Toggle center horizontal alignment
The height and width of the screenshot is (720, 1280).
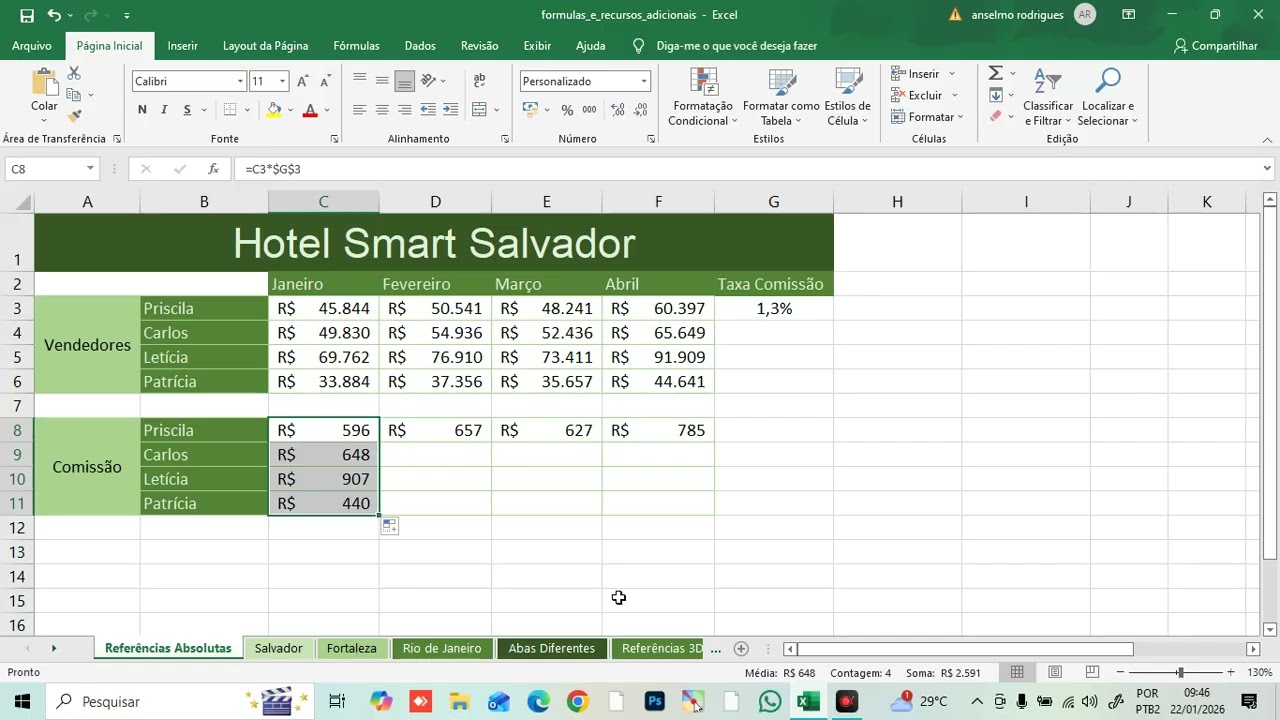pyautogui.click(x=382, y=110)
